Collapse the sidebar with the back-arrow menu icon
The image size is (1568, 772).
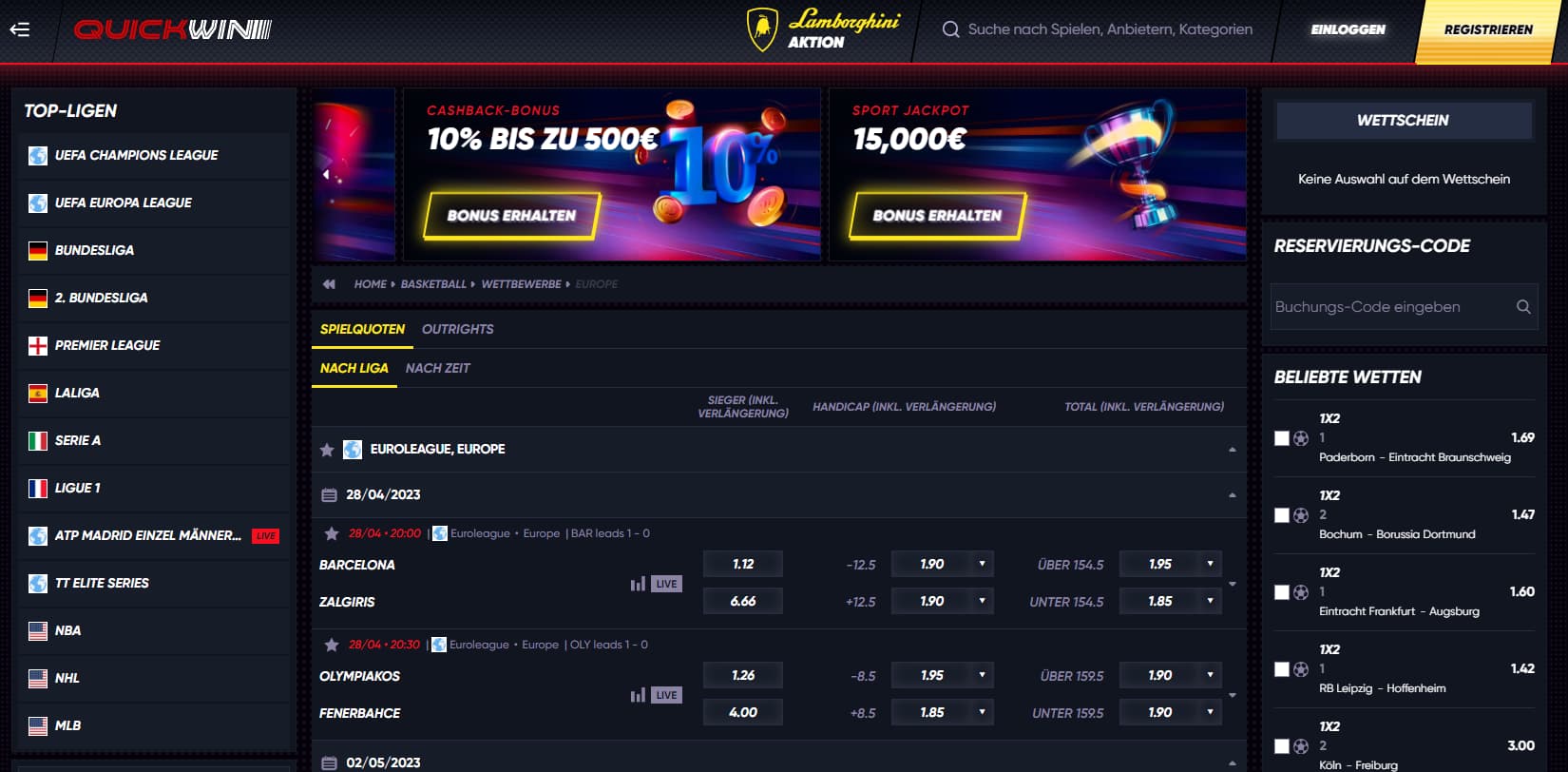click(x=20, y=29)
